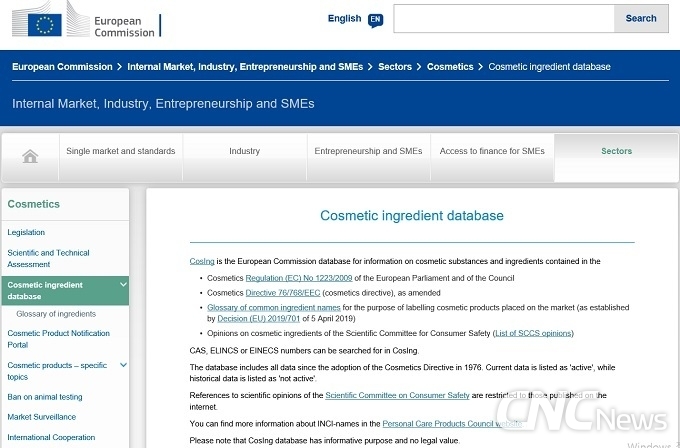Expand Cosmetic products specific topics chevron
680x448 pixels.
tap(123, 365)
